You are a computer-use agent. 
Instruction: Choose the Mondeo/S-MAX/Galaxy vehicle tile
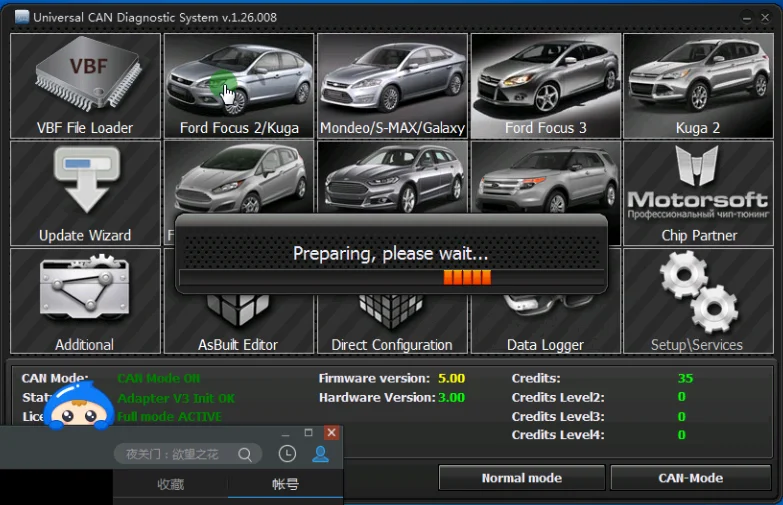(x=392, y=86)
